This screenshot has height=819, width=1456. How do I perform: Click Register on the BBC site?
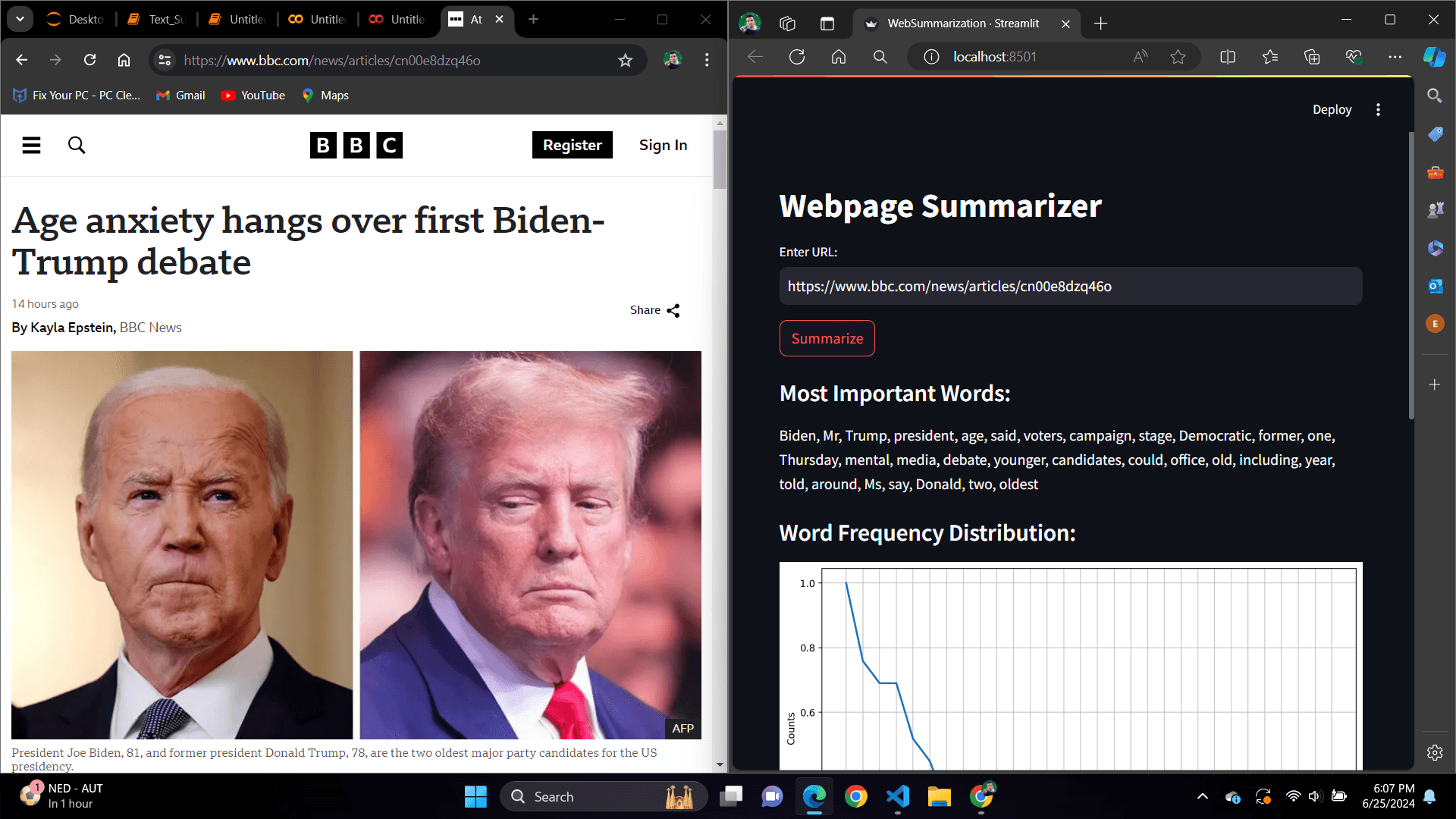pos(573,145)
